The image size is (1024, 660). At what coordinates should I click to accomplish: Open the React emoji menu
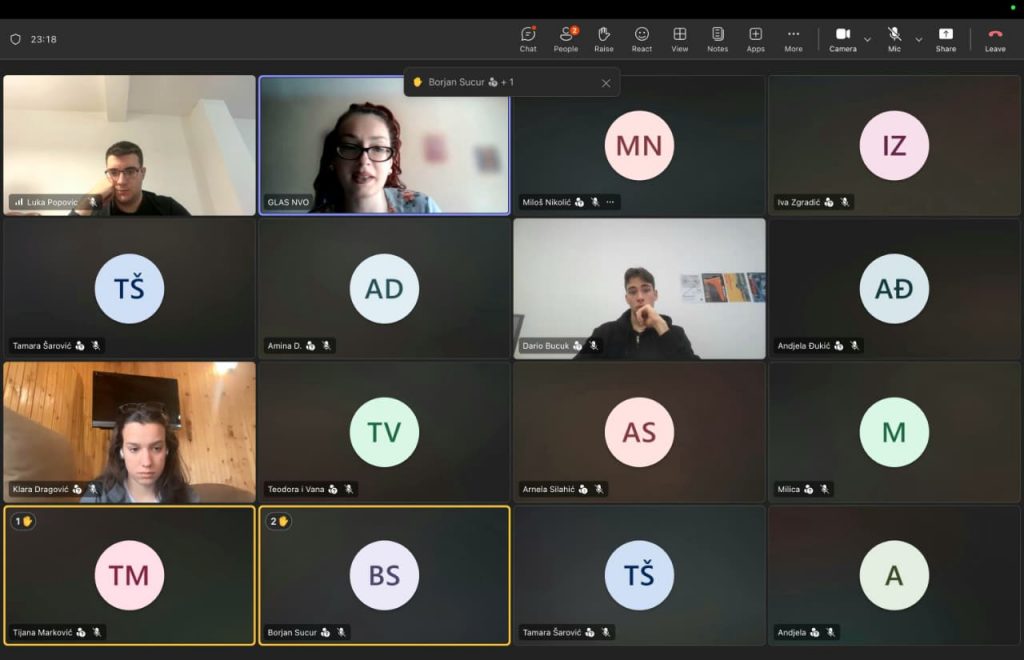pyautogui.click(x=642, y=38)
